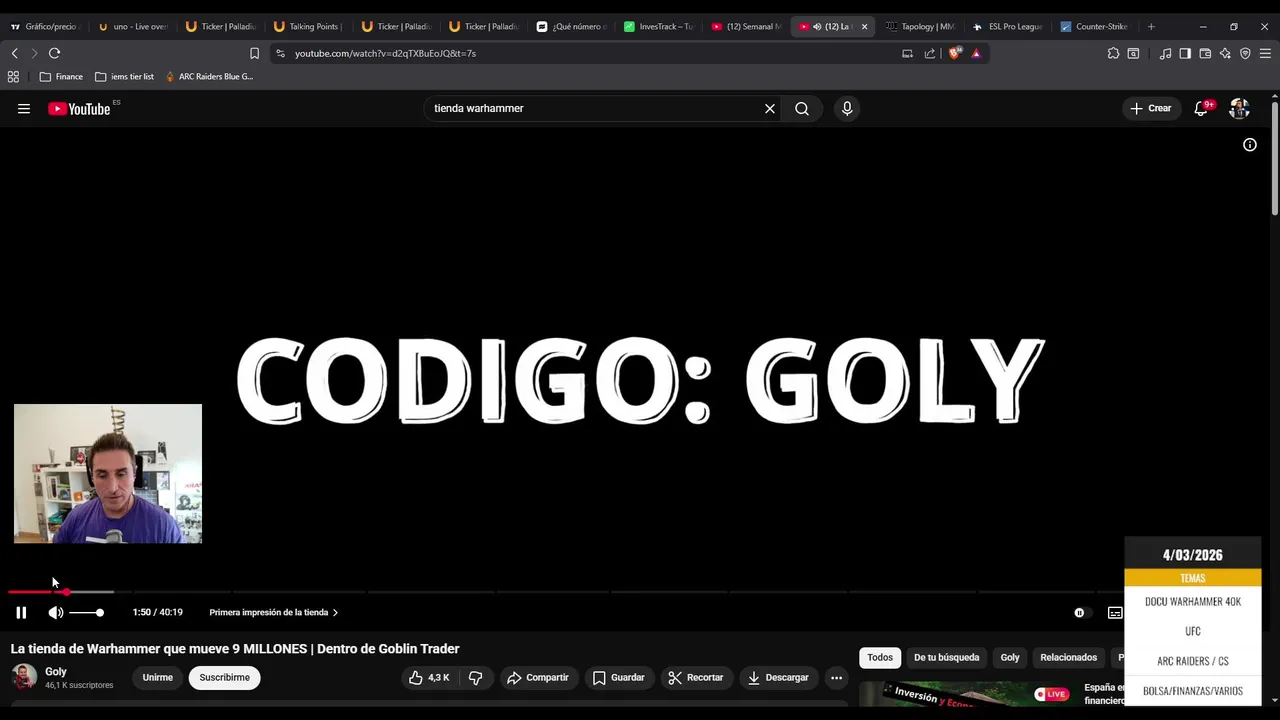Image resolution: width=1280 pixels, height=720 pixels.
Task: Open the Brave wallet icon
Action: pyautogui.click(x=1205, y=54)
